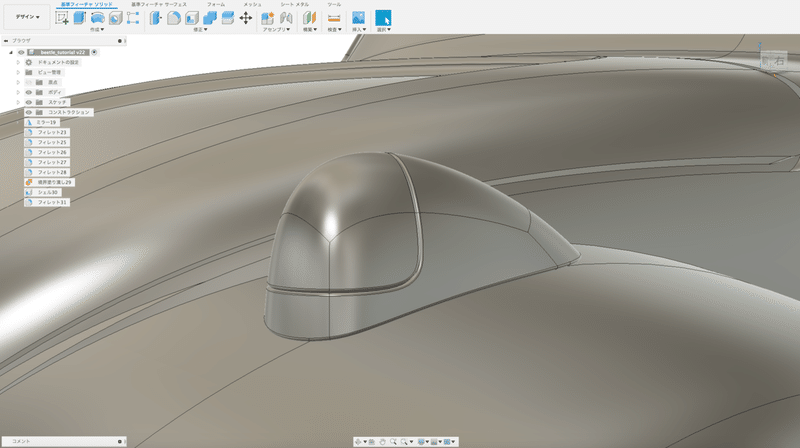Expand the ドキュメントの設定 node
Screen dimensions: 800x448
tap(18, 62)
